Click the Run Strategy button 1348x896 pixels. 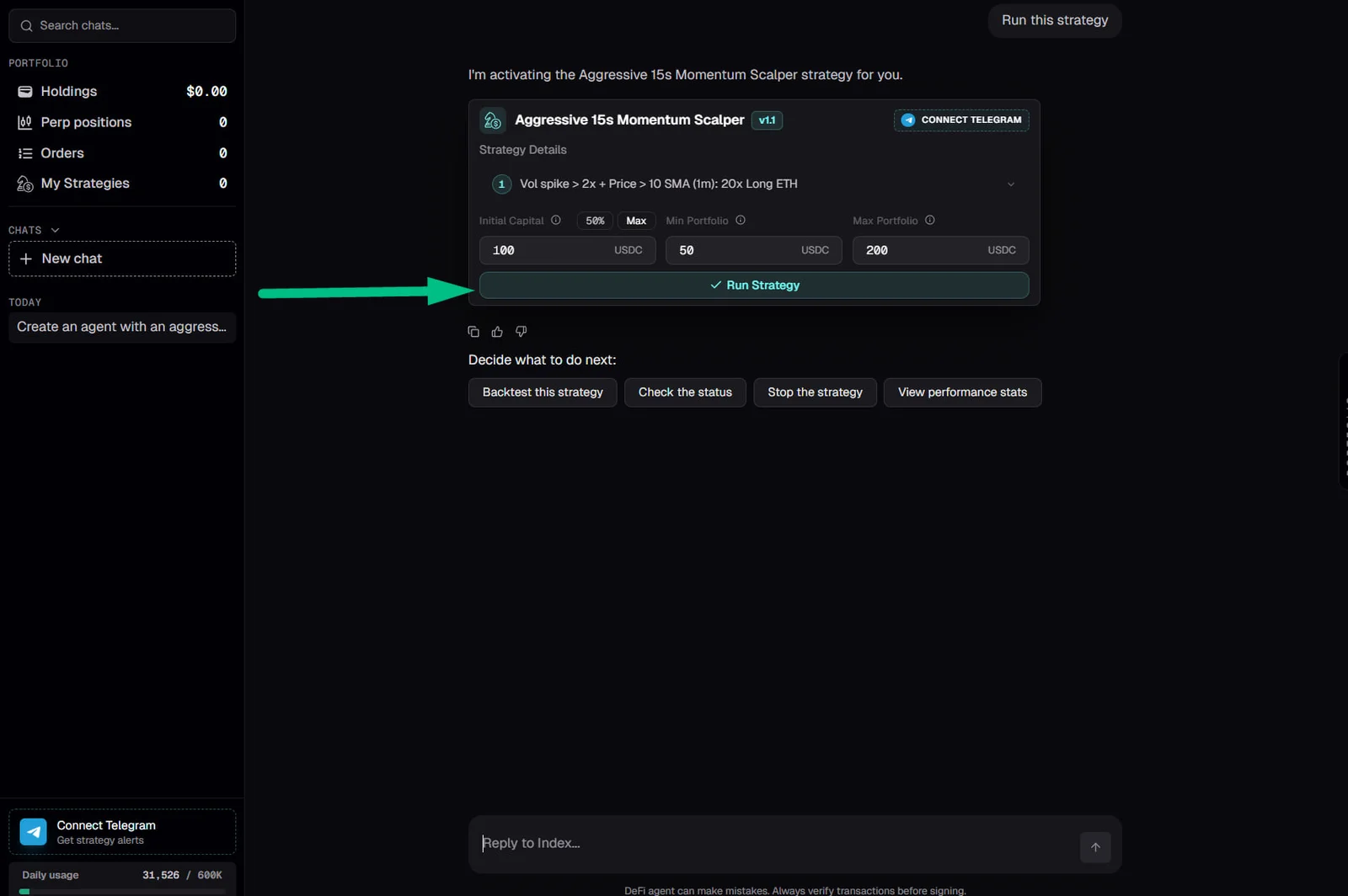[754, 285]
